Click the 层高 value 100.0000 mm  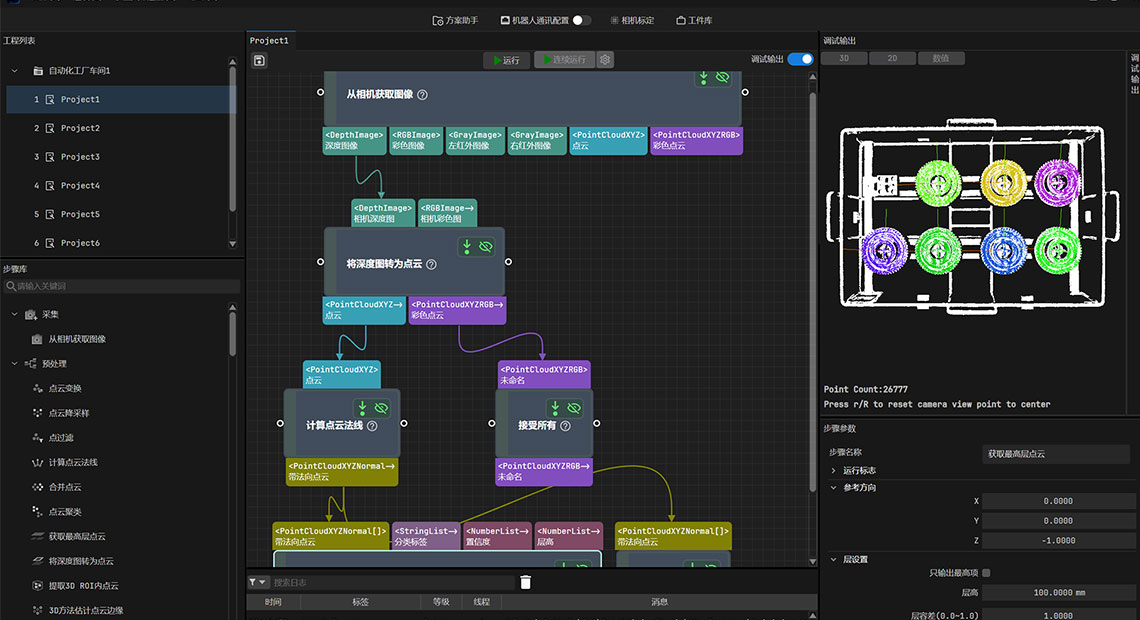coord(1058,592)
